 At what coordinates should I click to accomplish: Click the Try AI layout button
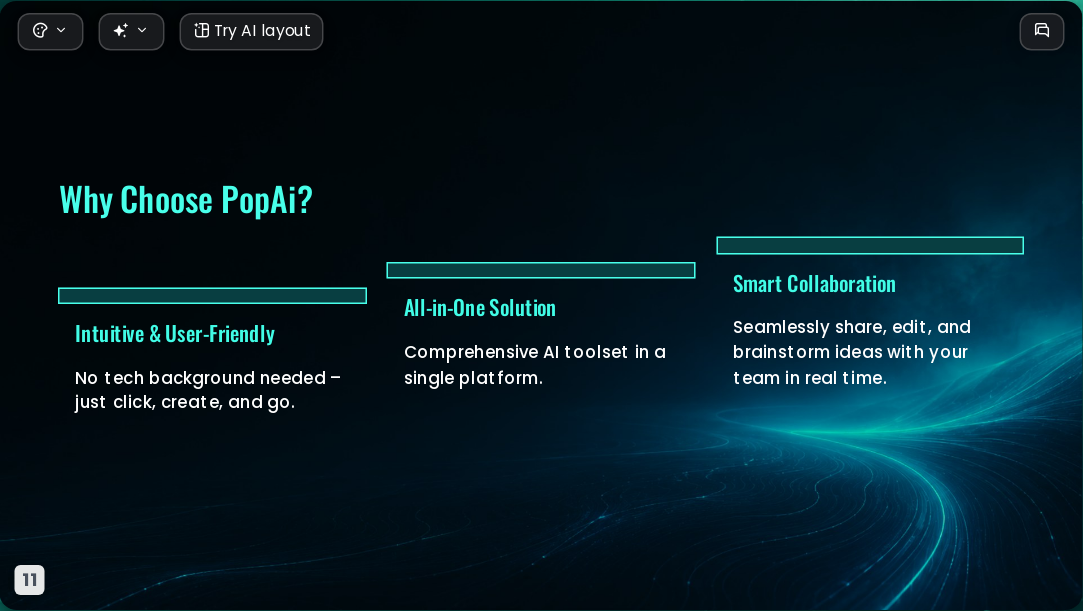click(251, 31)
